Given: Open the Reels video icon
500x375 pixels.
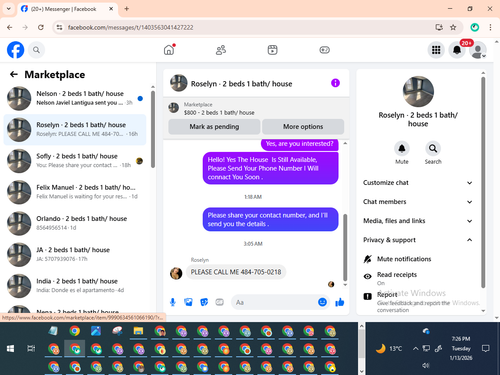Looking at the screenshot, I should click(x=272, y=50).
